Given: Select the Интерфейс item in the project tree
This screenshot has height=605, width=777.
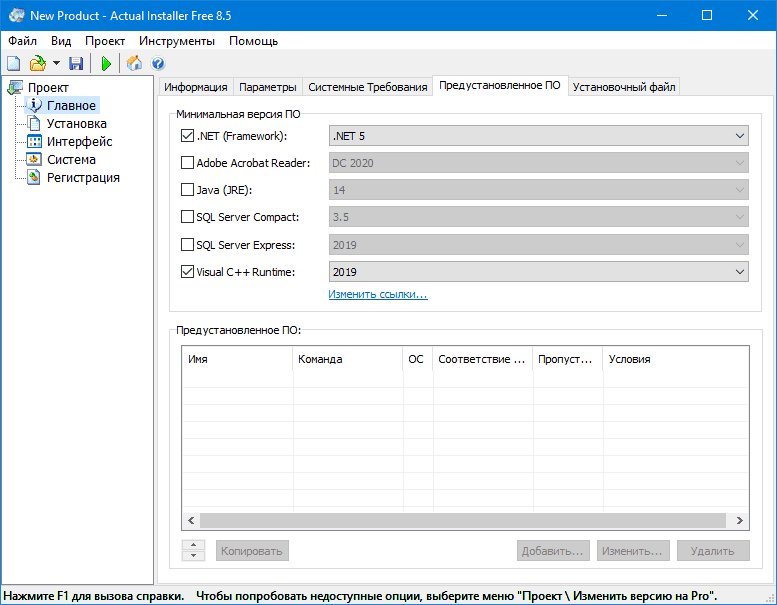Looking at the screenshot, I should [x=79, y=141].
